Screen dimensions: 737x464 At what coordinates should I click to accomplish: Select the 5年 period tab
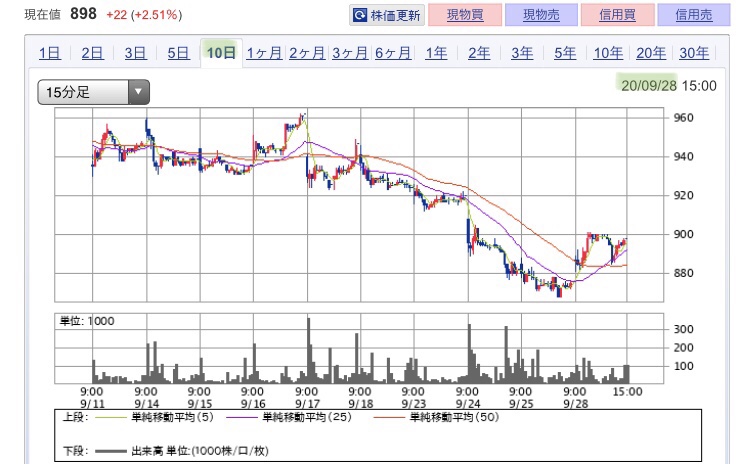coord(565,53)
